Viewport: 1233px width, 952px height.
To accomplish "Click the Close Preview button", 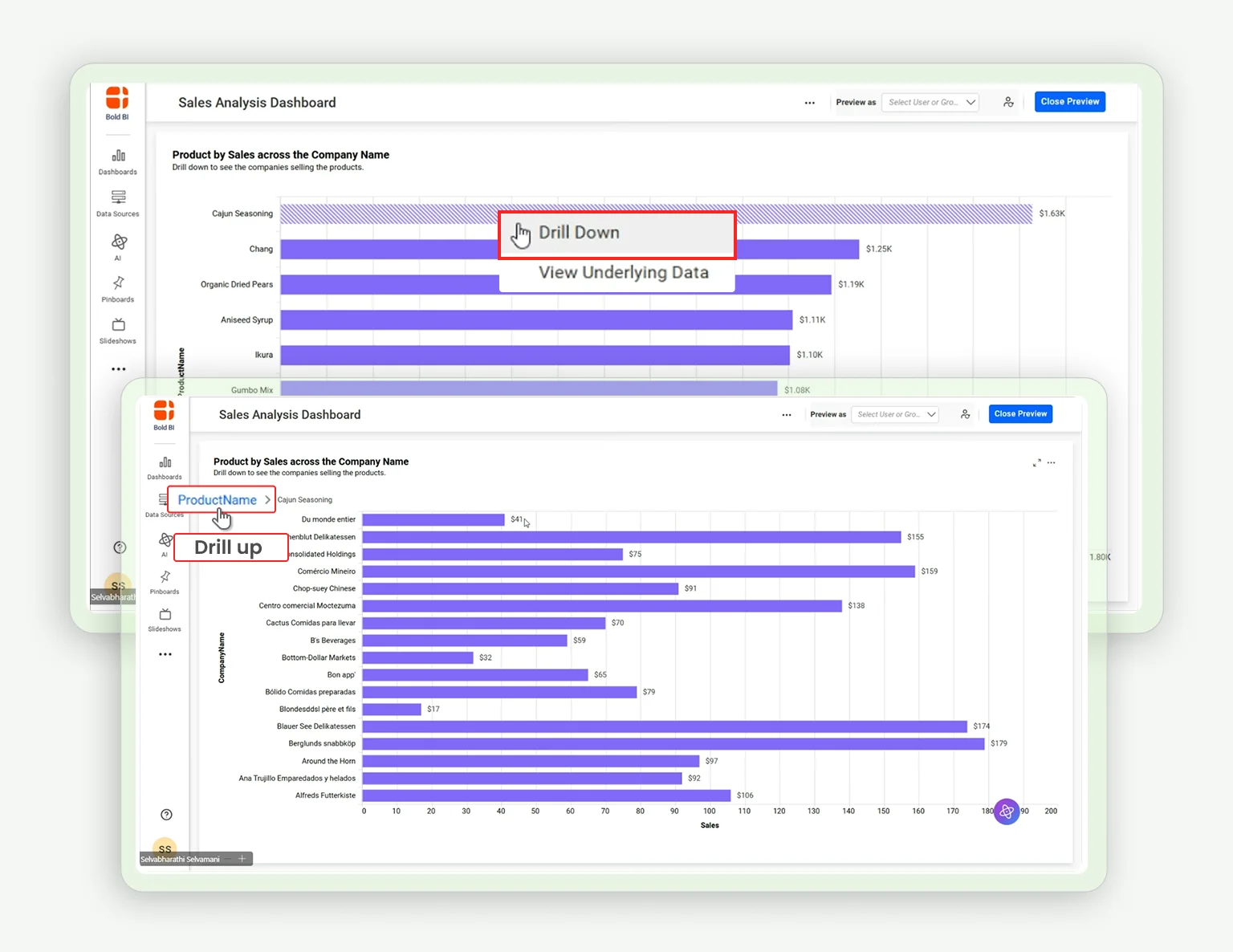I will tap(1020, 413).
